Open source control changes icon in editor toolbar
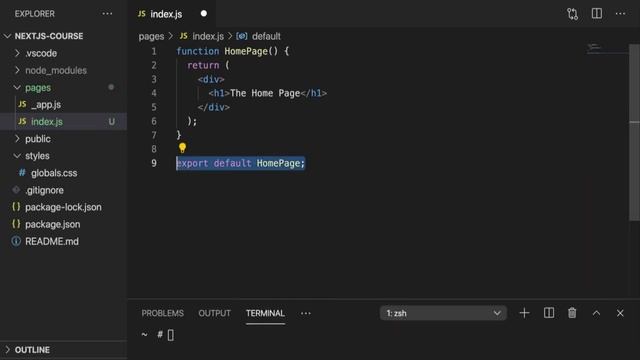640x360 pixels. (572, 14)
